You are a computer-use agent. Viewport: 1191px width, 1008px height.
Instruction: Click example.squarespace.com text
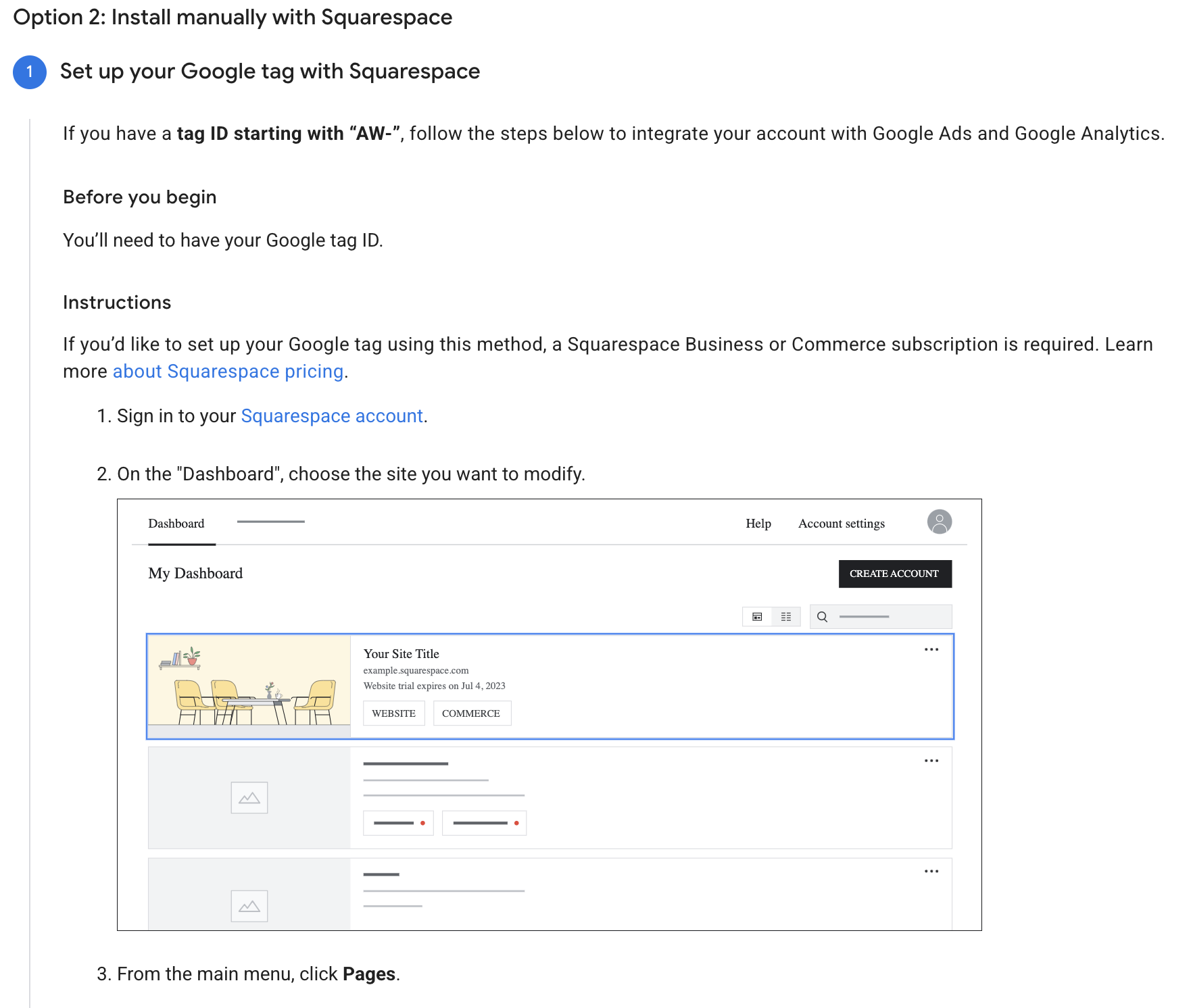pyautogui.click(x=416, y=671)
